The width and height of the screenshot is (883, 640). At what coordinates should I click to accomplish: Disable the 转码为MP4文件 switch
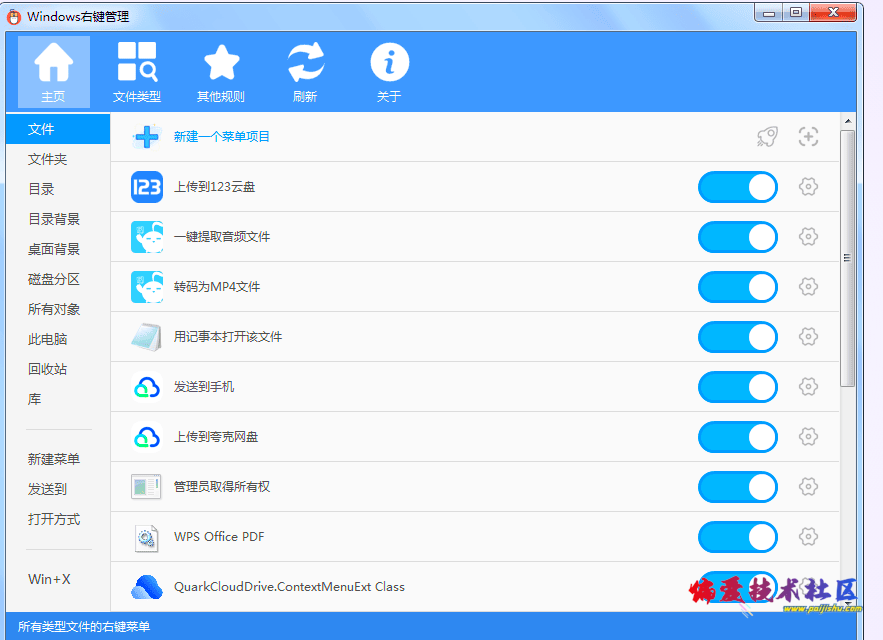coord(738,287)
